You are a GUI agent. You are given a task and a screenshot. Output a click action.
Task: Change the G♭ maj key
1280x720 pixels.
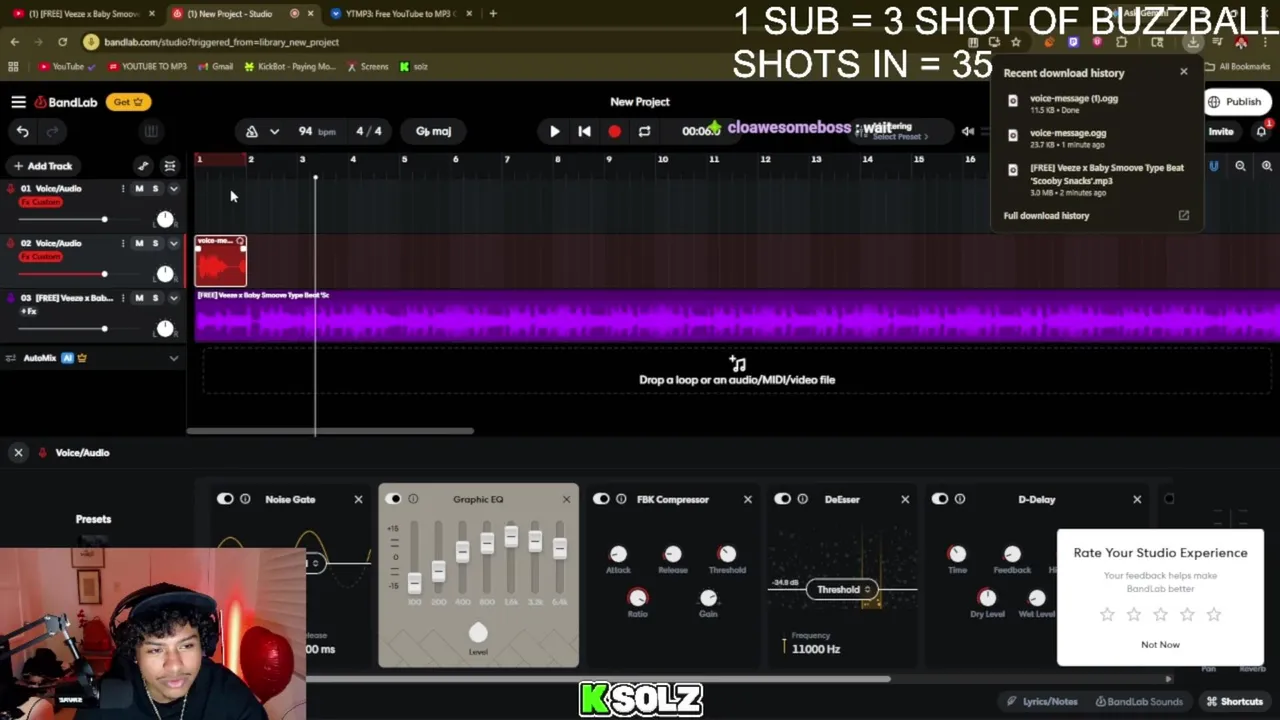(433, 131)
